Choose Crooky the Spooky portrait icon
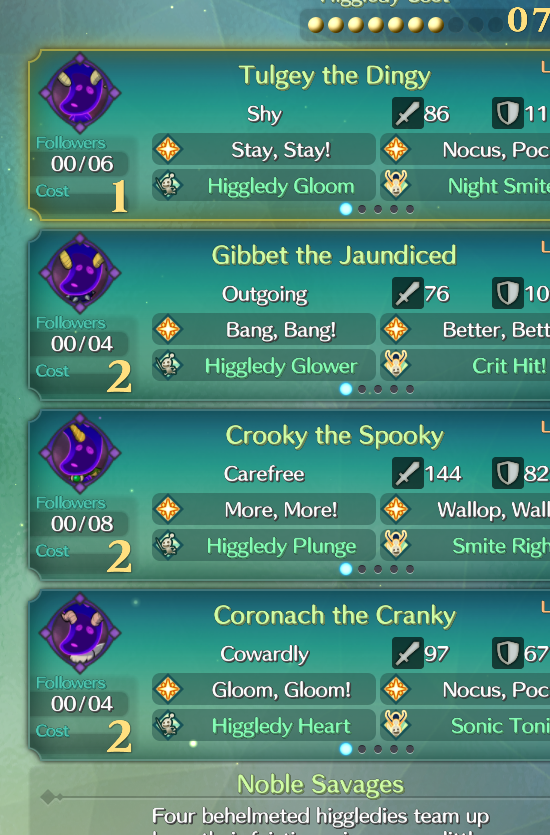The image size is (550, 835). click(x=80, y=453)
